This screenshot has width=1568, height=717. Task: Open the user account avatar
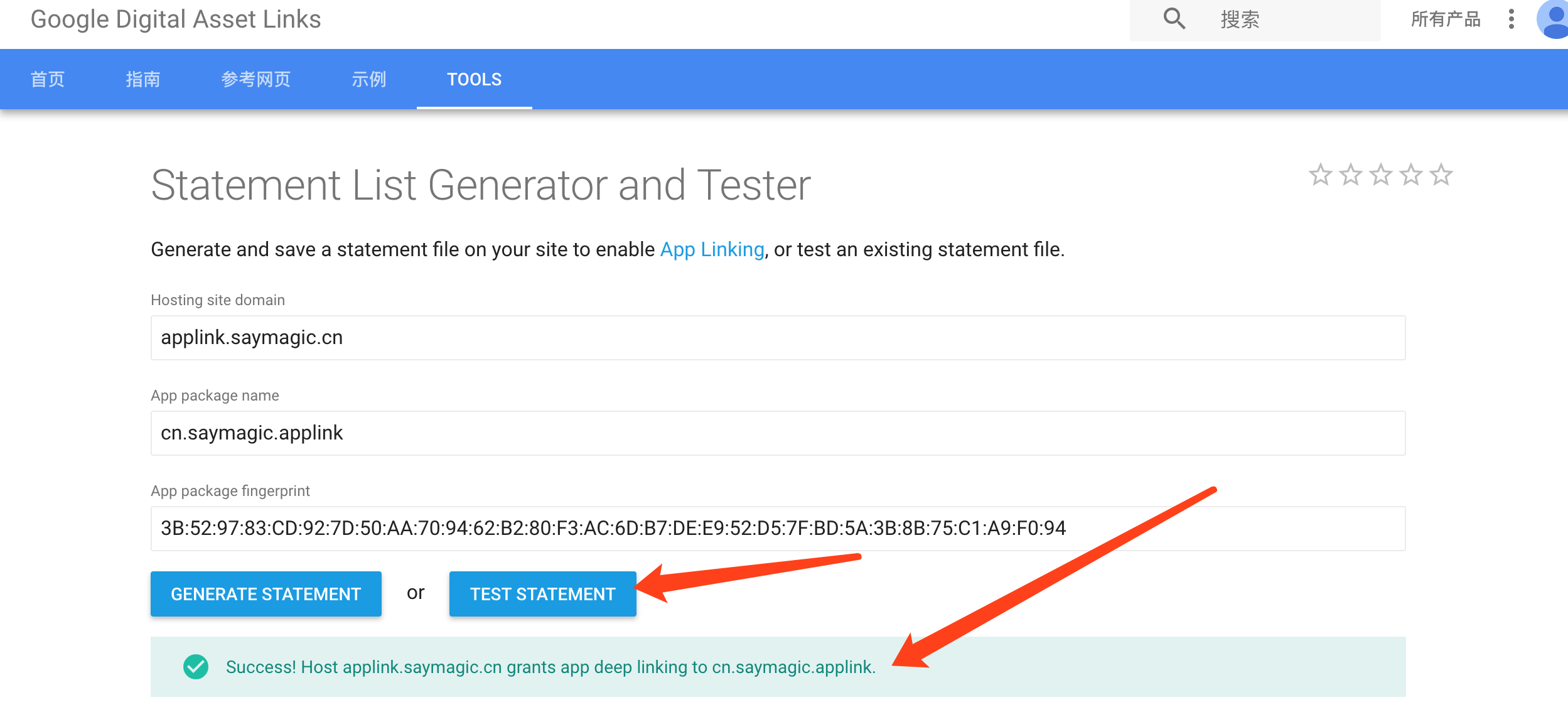(x=1554, y=19)
